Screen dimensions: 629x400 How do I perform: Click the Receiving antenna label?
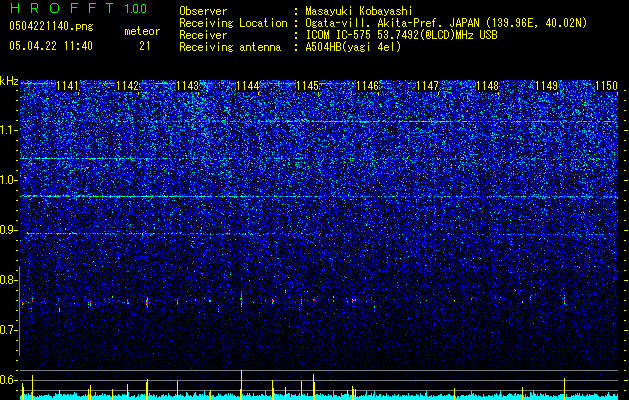tap(230, 47)
